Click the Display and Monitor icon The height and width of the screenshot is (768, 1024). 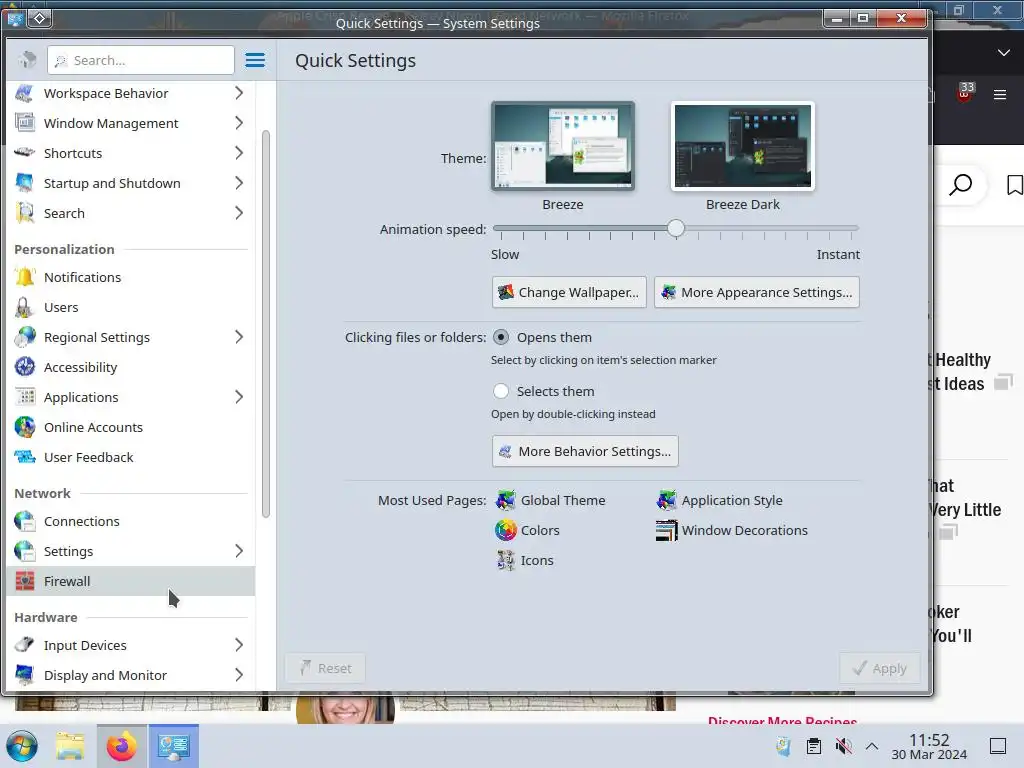click(x=25, y=675)
